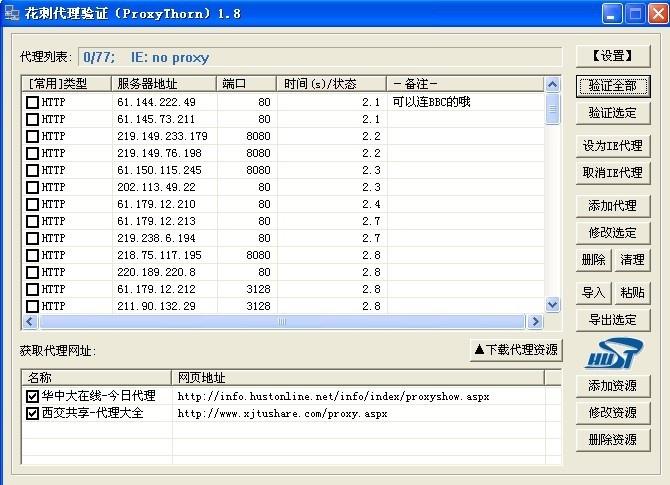670x485 pixels.
Task: Expand the ▲下载代理资源 button
Action: (x=516, y=350)
